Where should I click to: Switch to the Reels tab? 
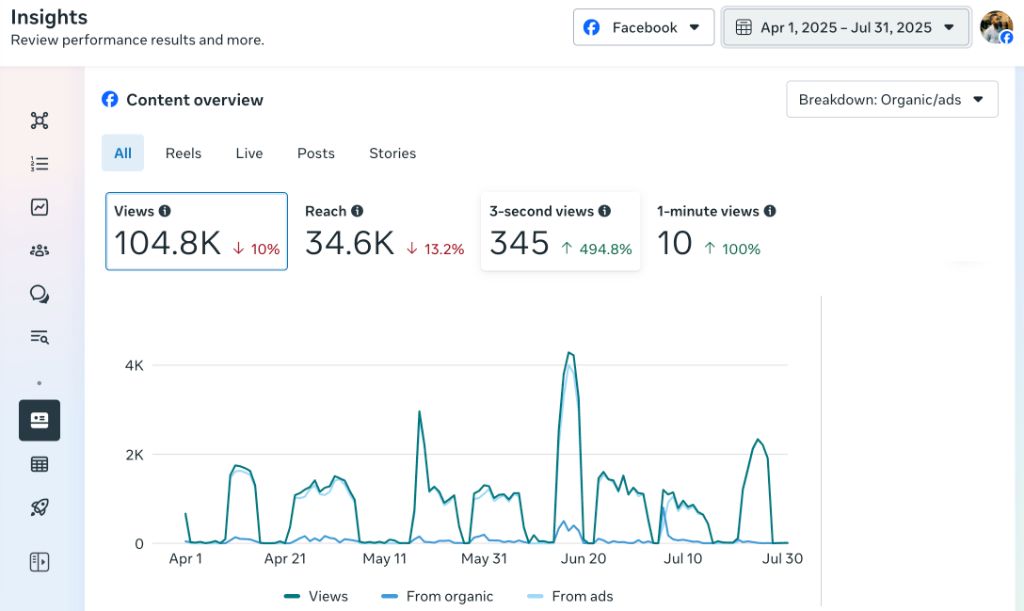pyautogui.click(x=183, y=153)
